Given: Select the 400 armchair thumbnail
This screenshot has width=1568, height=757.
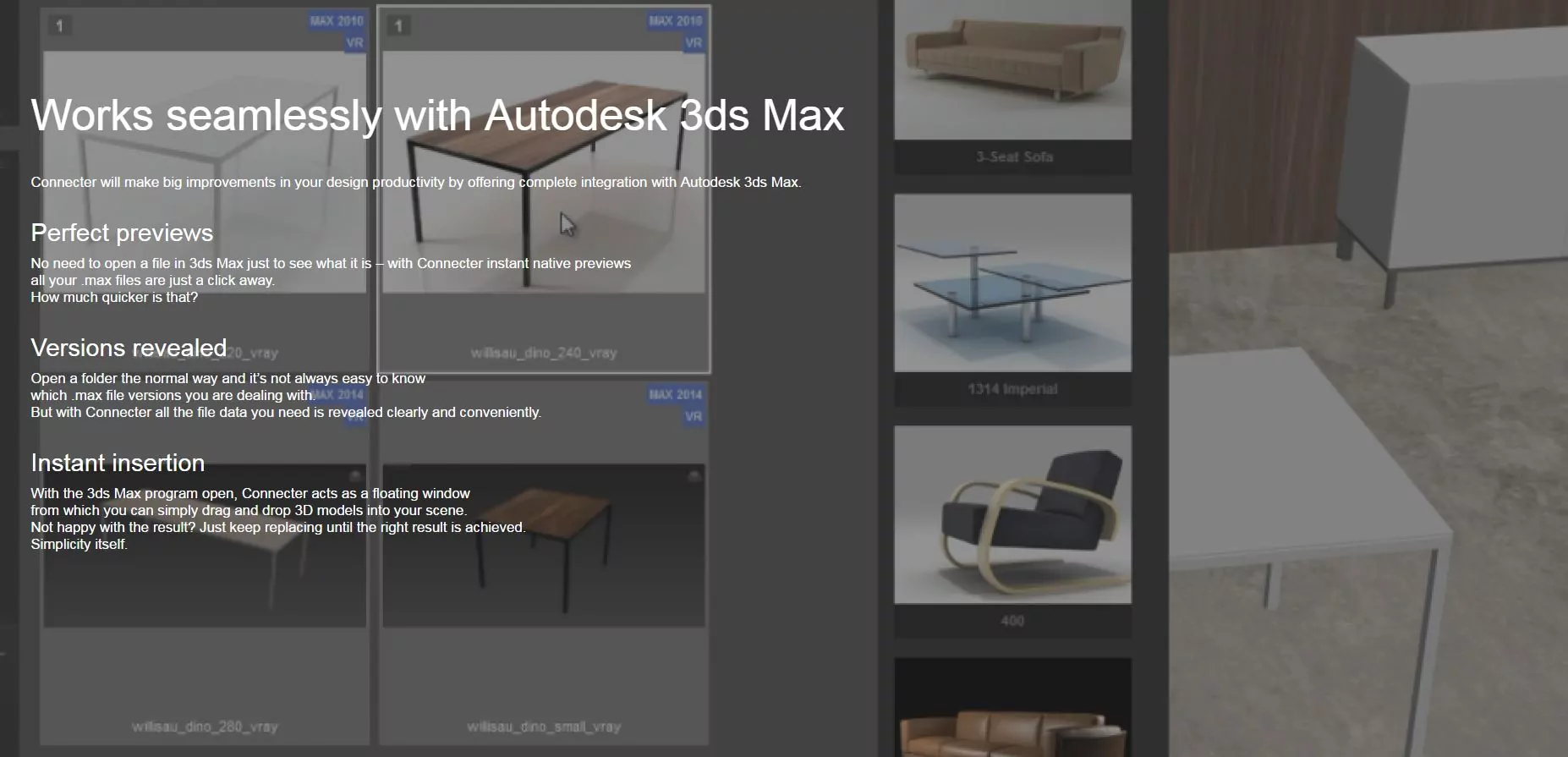Looking at the screenshot, I should (1012, 514).
